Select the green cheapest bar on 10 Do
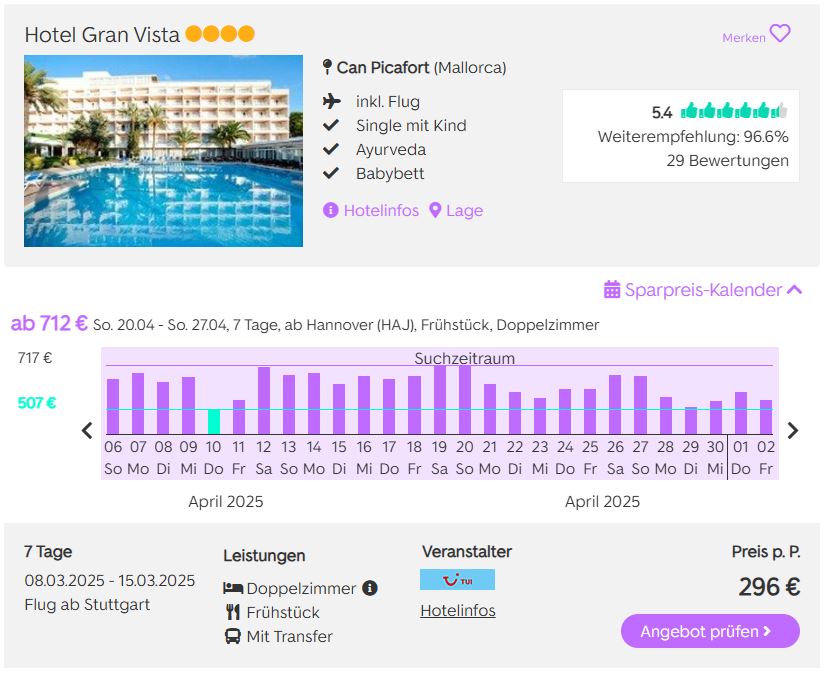The width and height of the screenshot is (825, 674). (x=214, y=421)
